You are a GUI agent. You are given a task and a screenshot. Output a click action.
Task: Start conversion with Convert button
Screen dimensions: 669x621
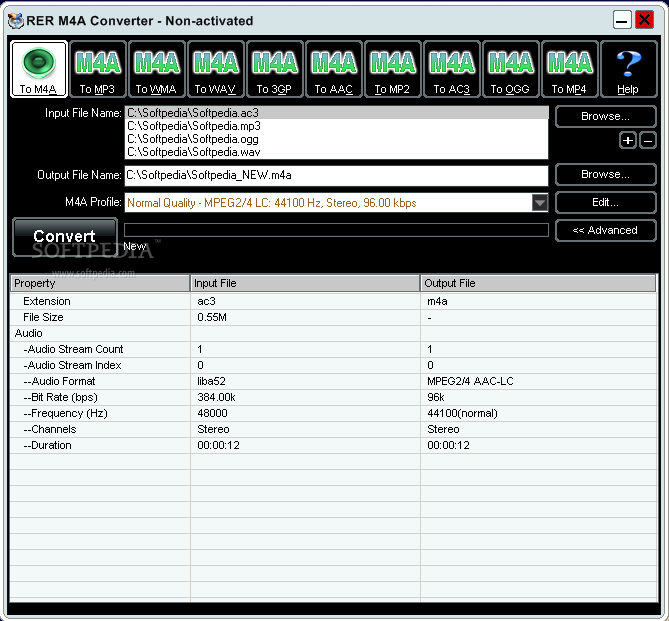pos(65,237)
